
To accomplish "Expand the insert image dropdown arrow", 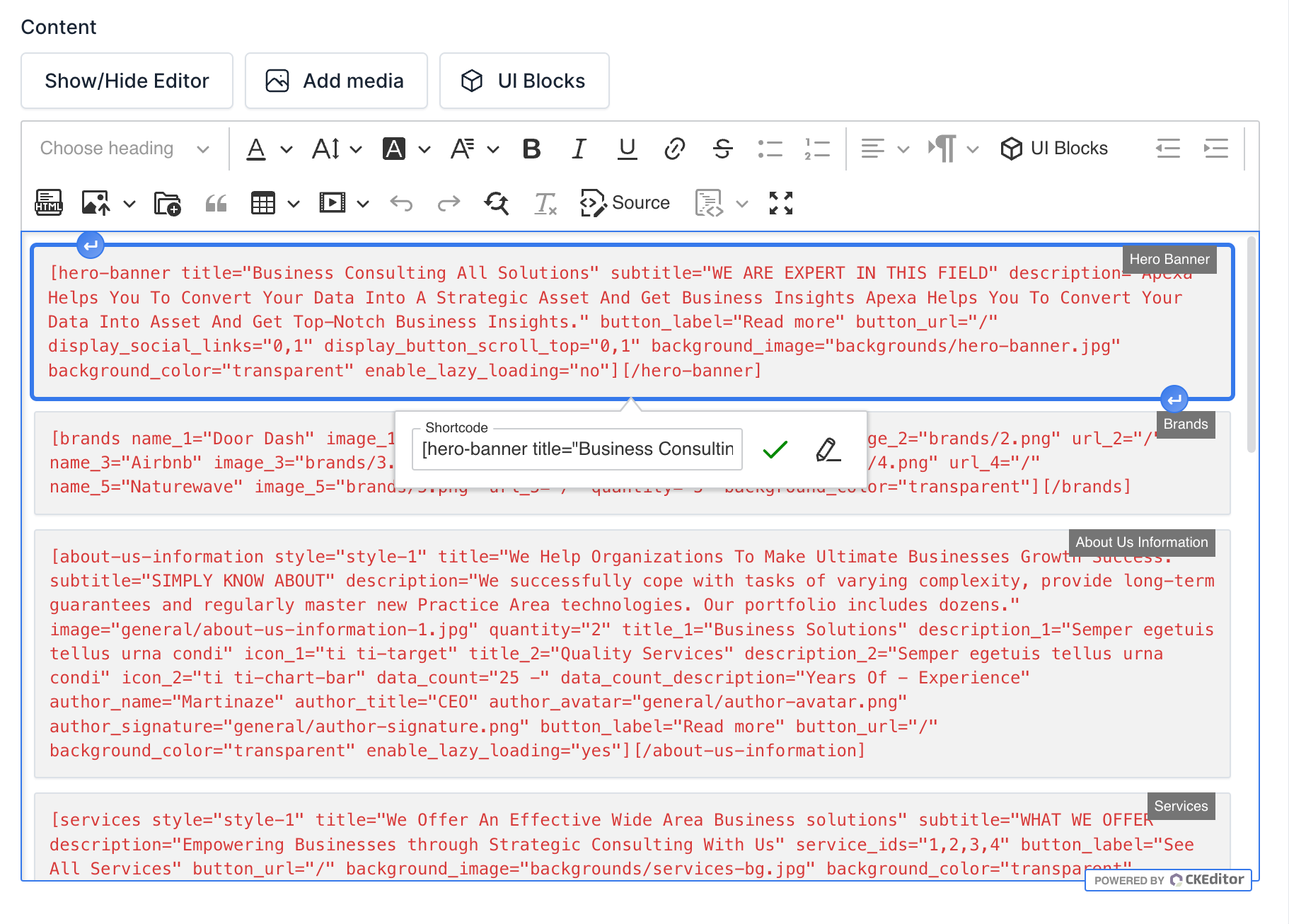I will click(129, 204).
